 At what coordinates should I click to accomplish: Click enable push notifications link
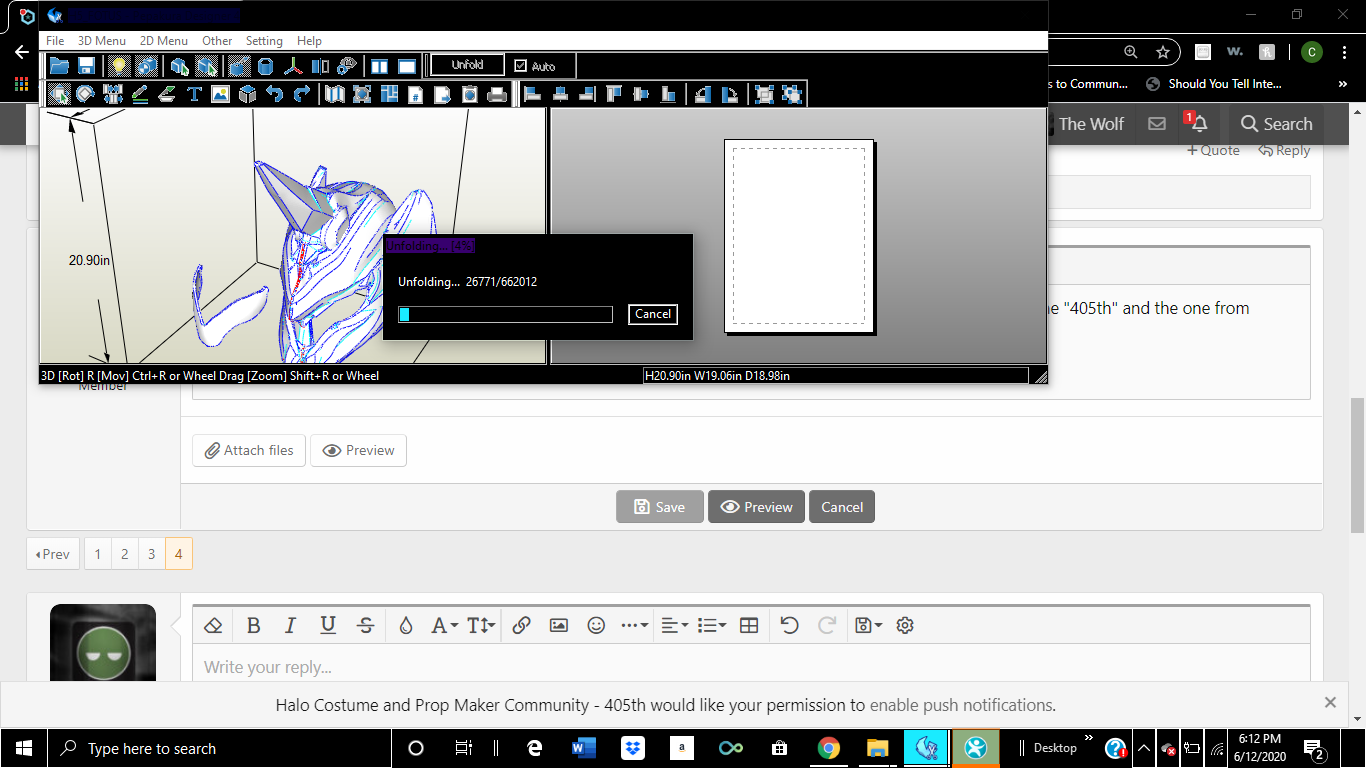[962, 705]
